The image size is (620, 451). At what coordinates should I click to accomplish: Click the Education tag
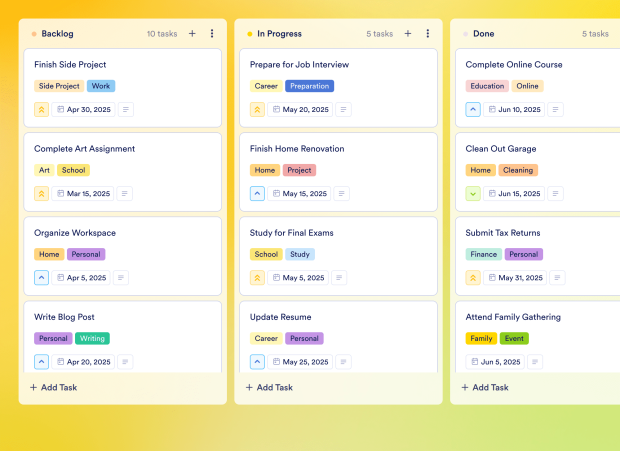[487, 86]
